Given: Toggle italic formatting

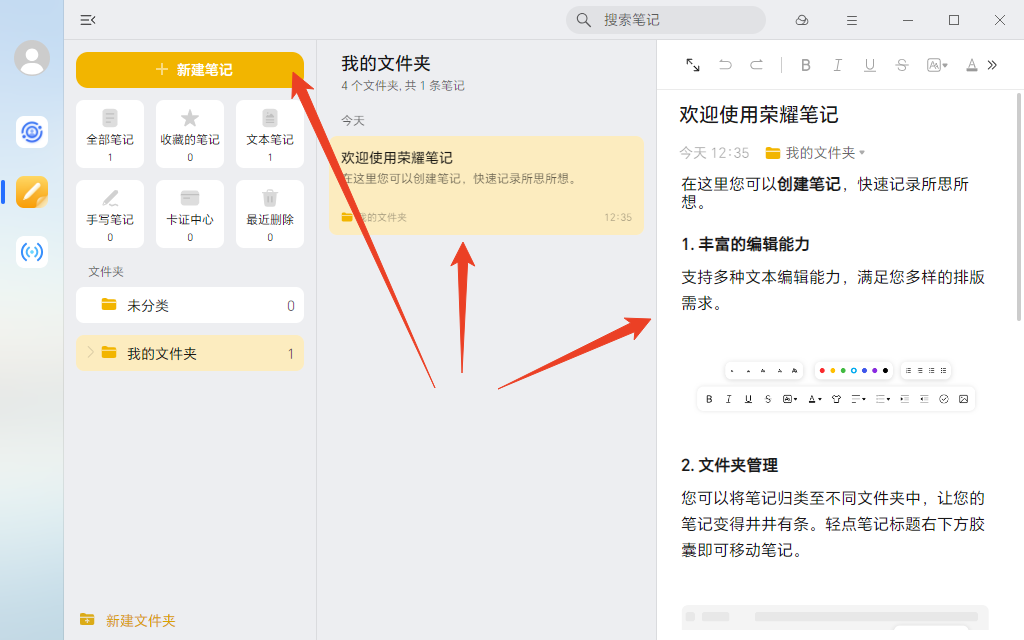Looking at the screenshot, I should pos(837,65).
